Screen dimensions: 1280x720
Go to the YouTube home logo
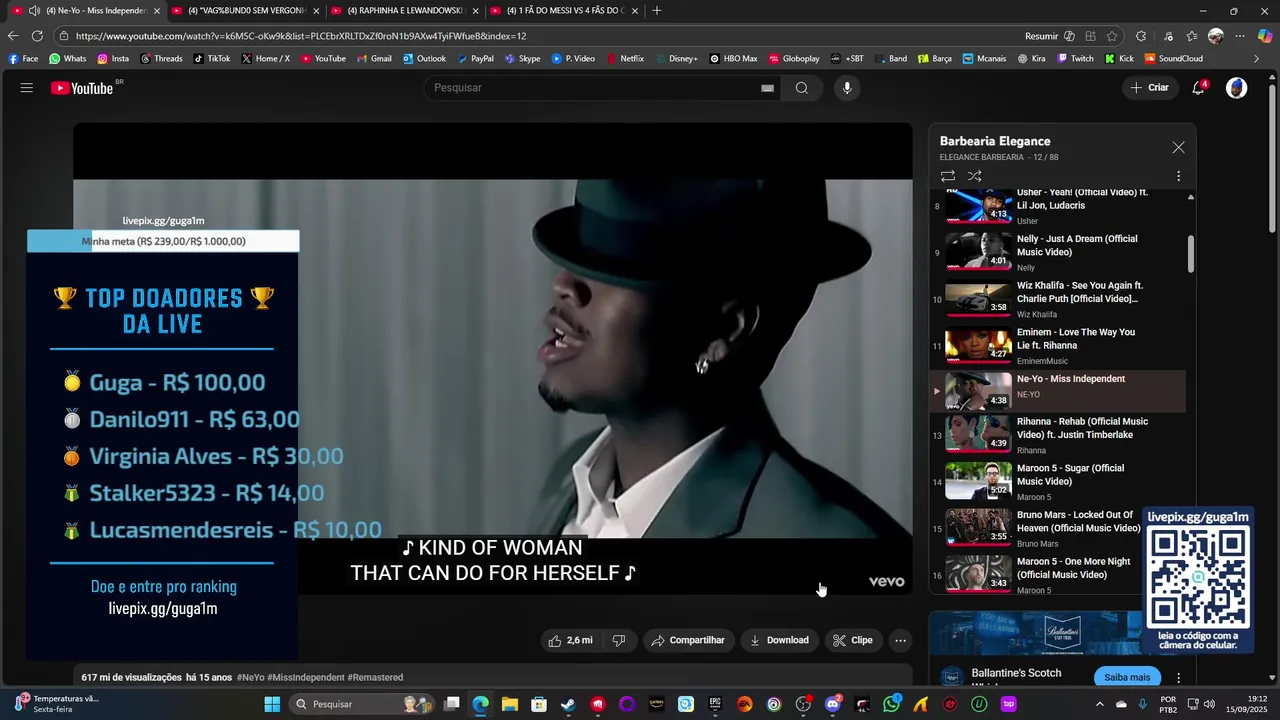(x=82, y=88)
